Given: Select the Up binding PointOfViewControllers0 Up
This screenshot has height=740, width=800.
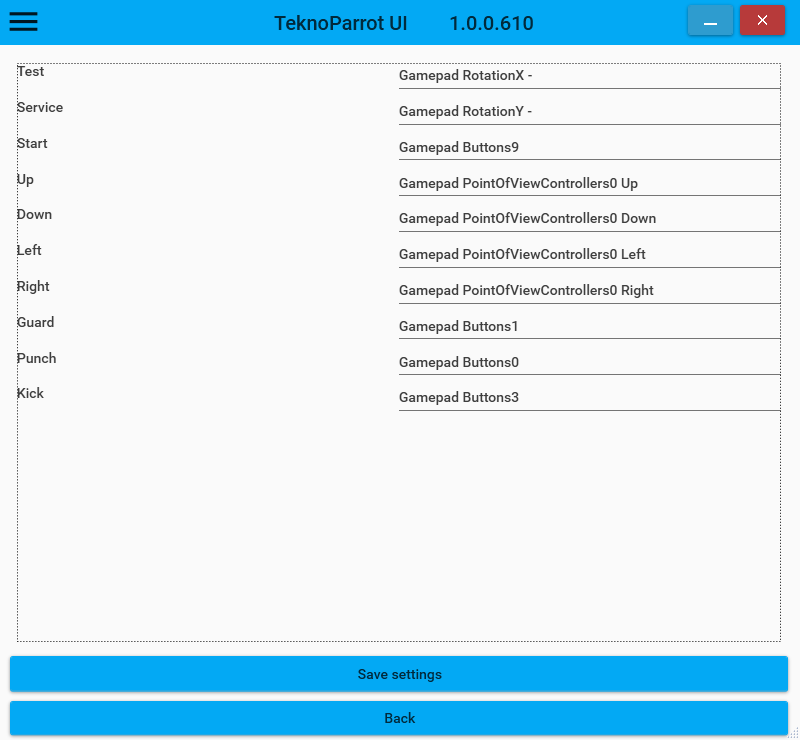Looking at the screenshot, I should (589, 184).
